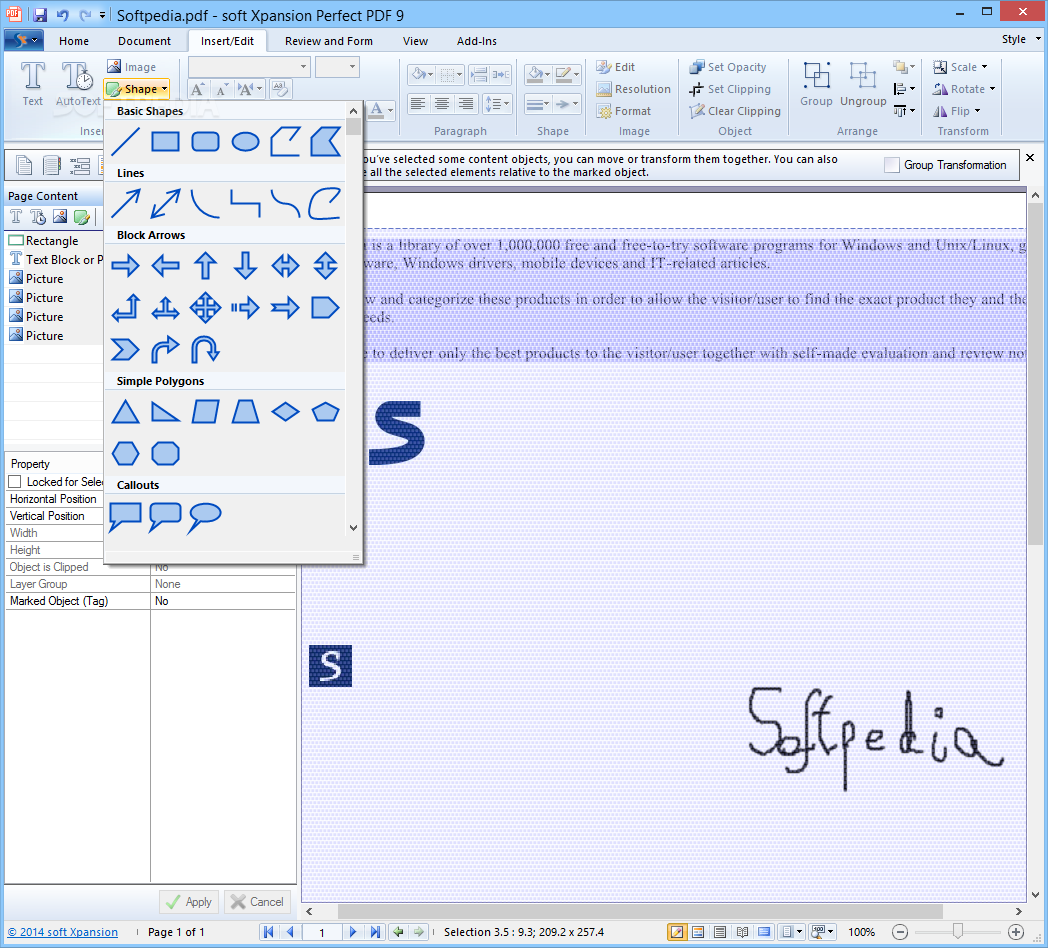Select the ellipse basic shape
Viewport: 1048px width, 948px height.
(x=245, y=142)
